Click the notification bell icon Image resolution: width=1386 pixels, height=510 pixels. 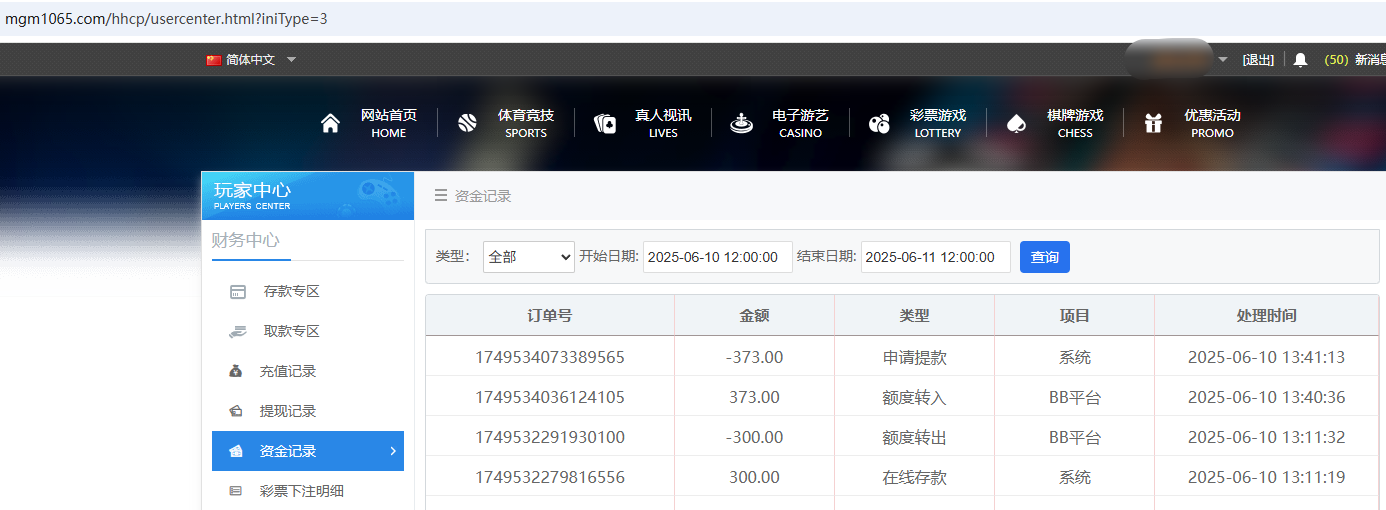[x=1300, y=60]
